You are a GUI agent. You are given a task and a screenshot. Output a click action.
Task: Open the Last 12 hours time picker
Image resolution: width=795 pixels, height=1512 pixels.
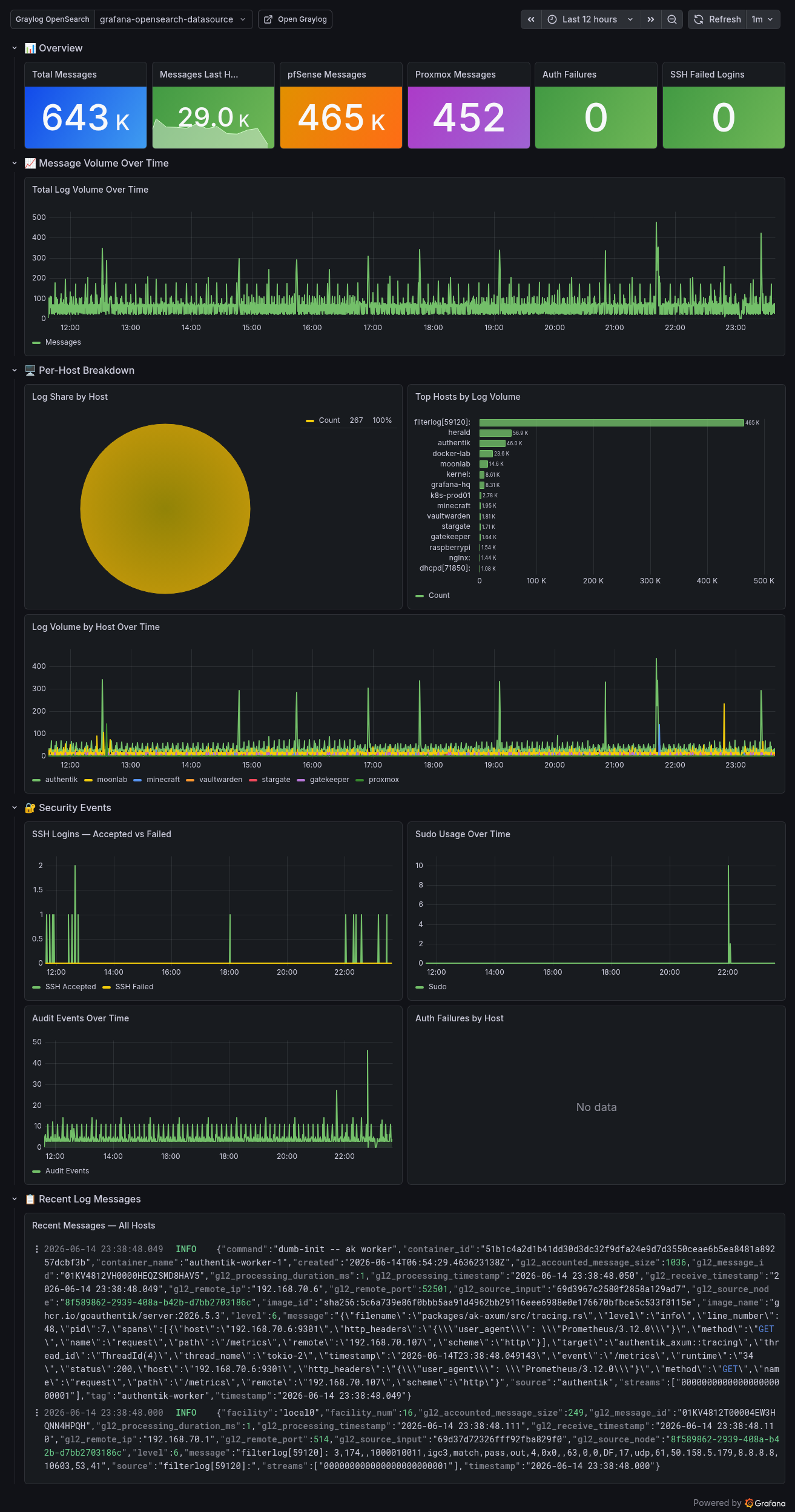pos(590,19)
